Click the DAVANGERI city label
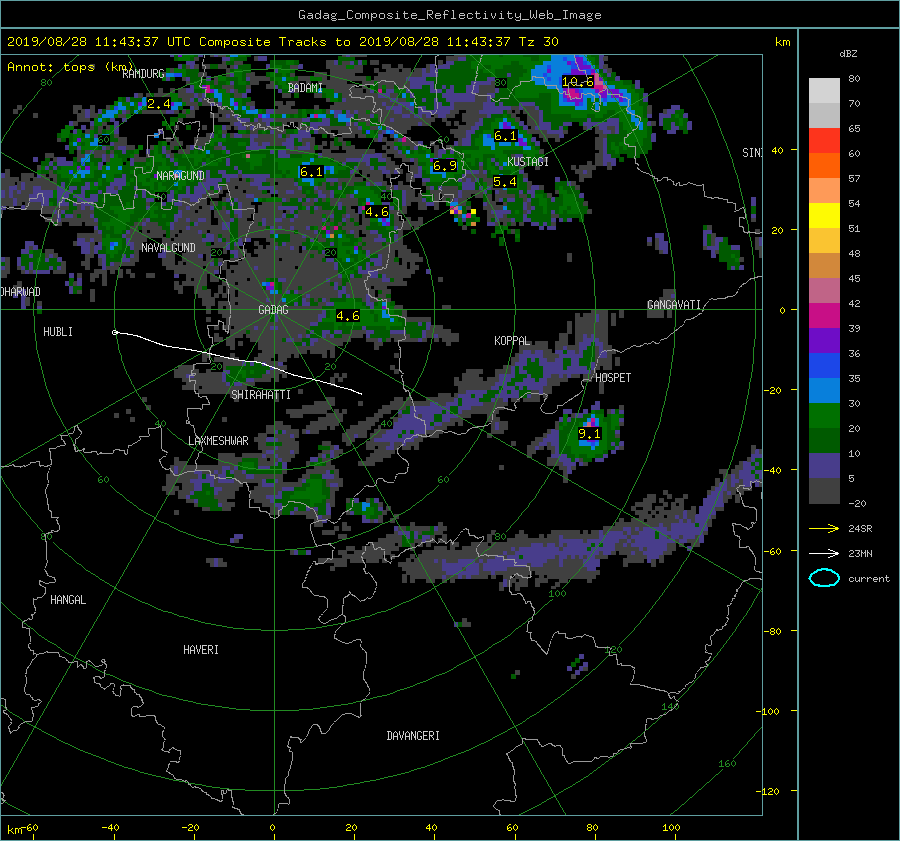Viewport: 900px width, 841px height. tap(413, 735)
